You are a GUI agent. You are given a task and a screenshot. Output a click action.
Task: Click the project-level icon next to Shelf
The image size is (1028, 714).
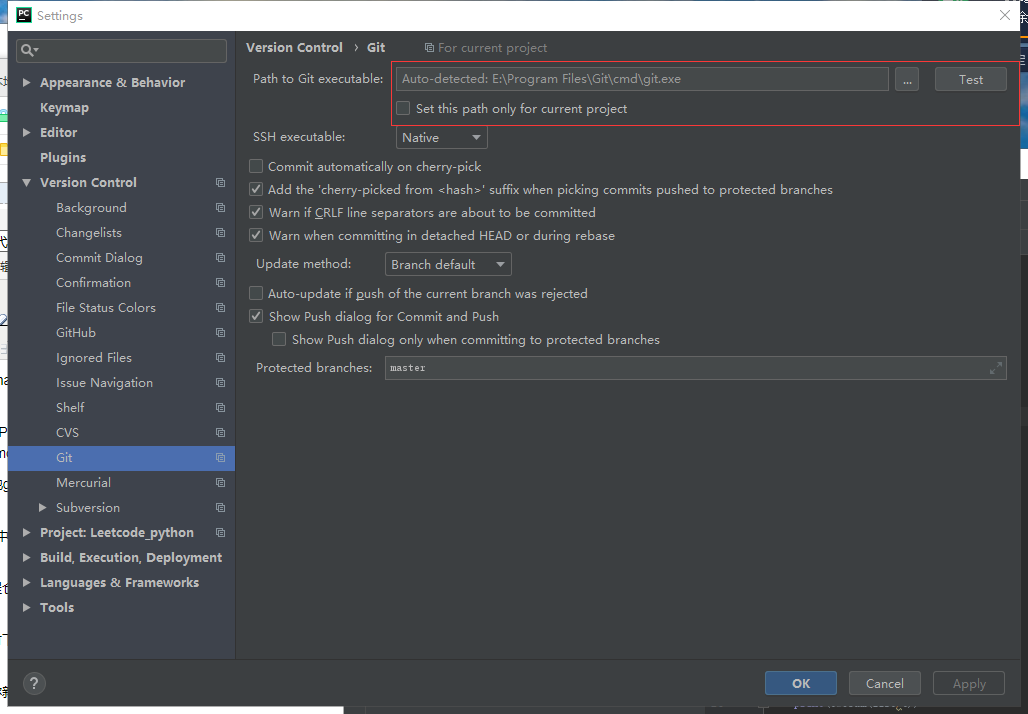pyautogui.click(x=220, y=408)
